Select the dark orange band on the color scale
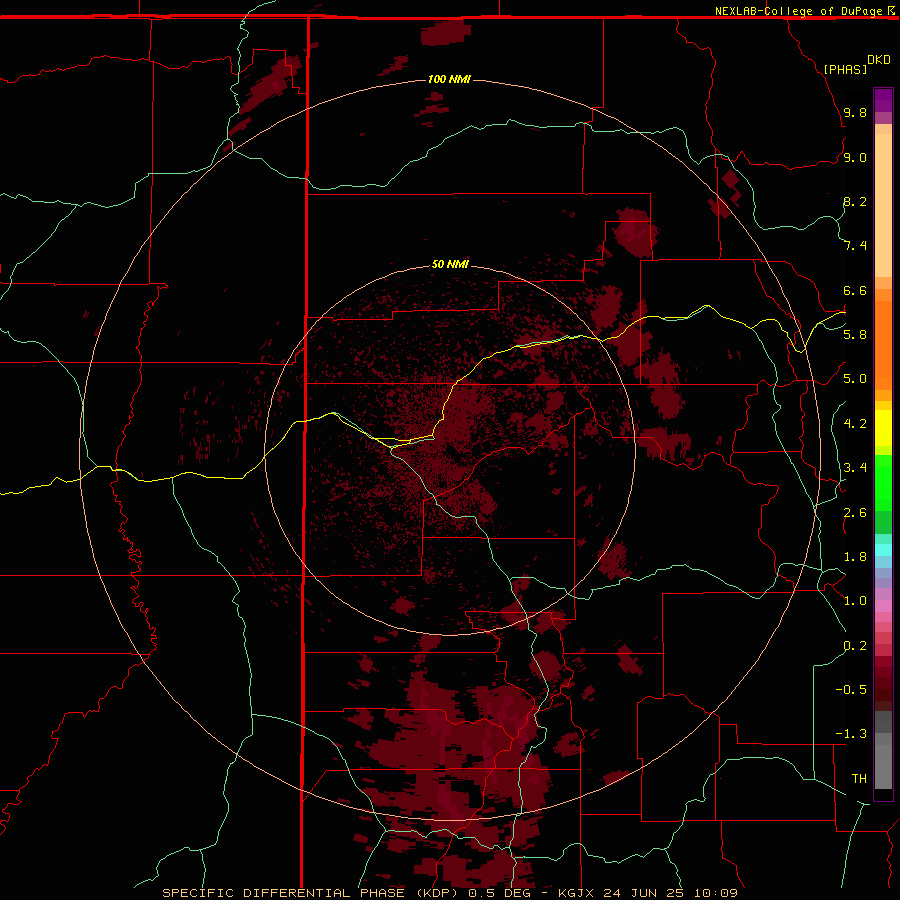The image size is (900, 900). tap(883, 345)
